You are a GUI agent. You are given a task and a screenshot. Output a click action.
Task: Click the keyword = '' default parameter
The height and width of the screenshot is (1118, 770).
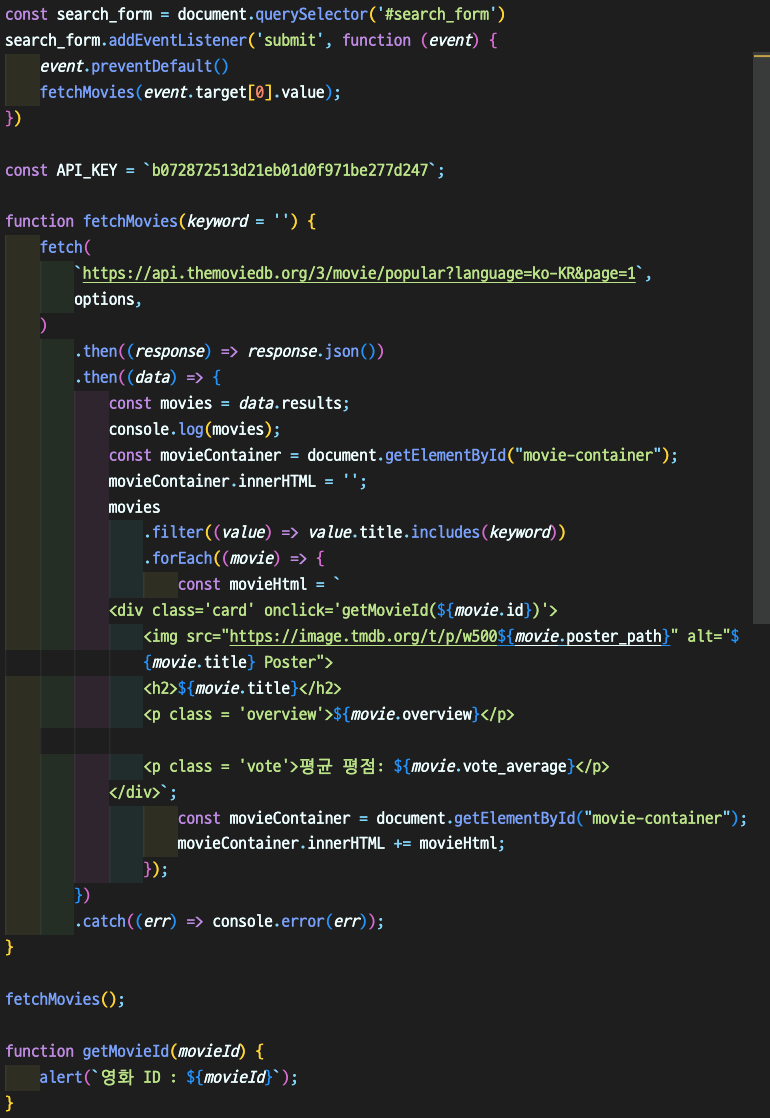237,221
